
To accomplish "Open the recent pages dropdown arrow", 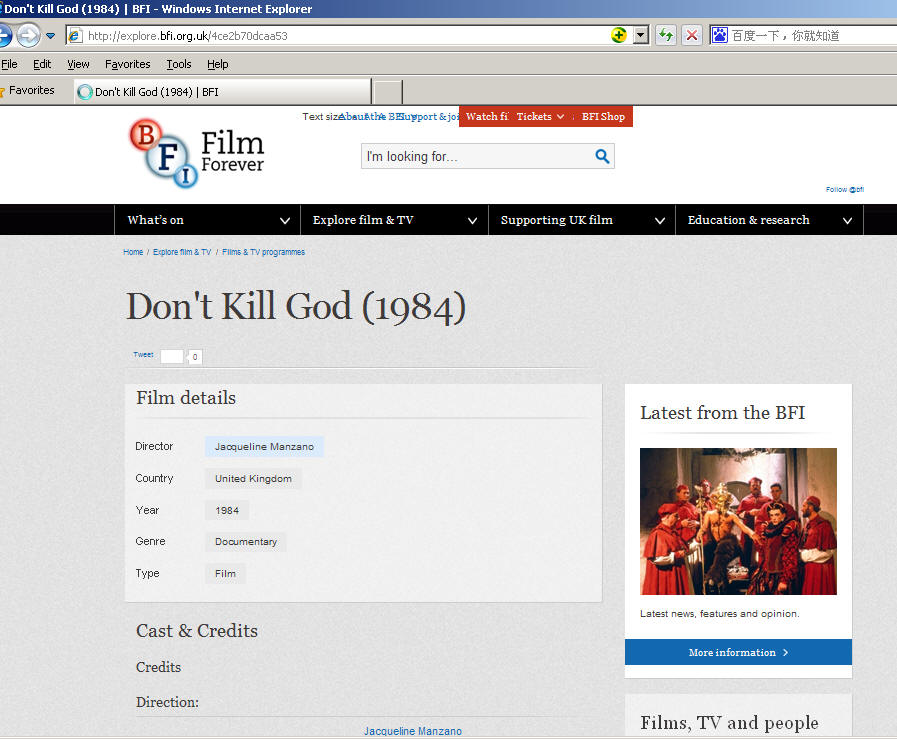I will click(x=50, y=36).
